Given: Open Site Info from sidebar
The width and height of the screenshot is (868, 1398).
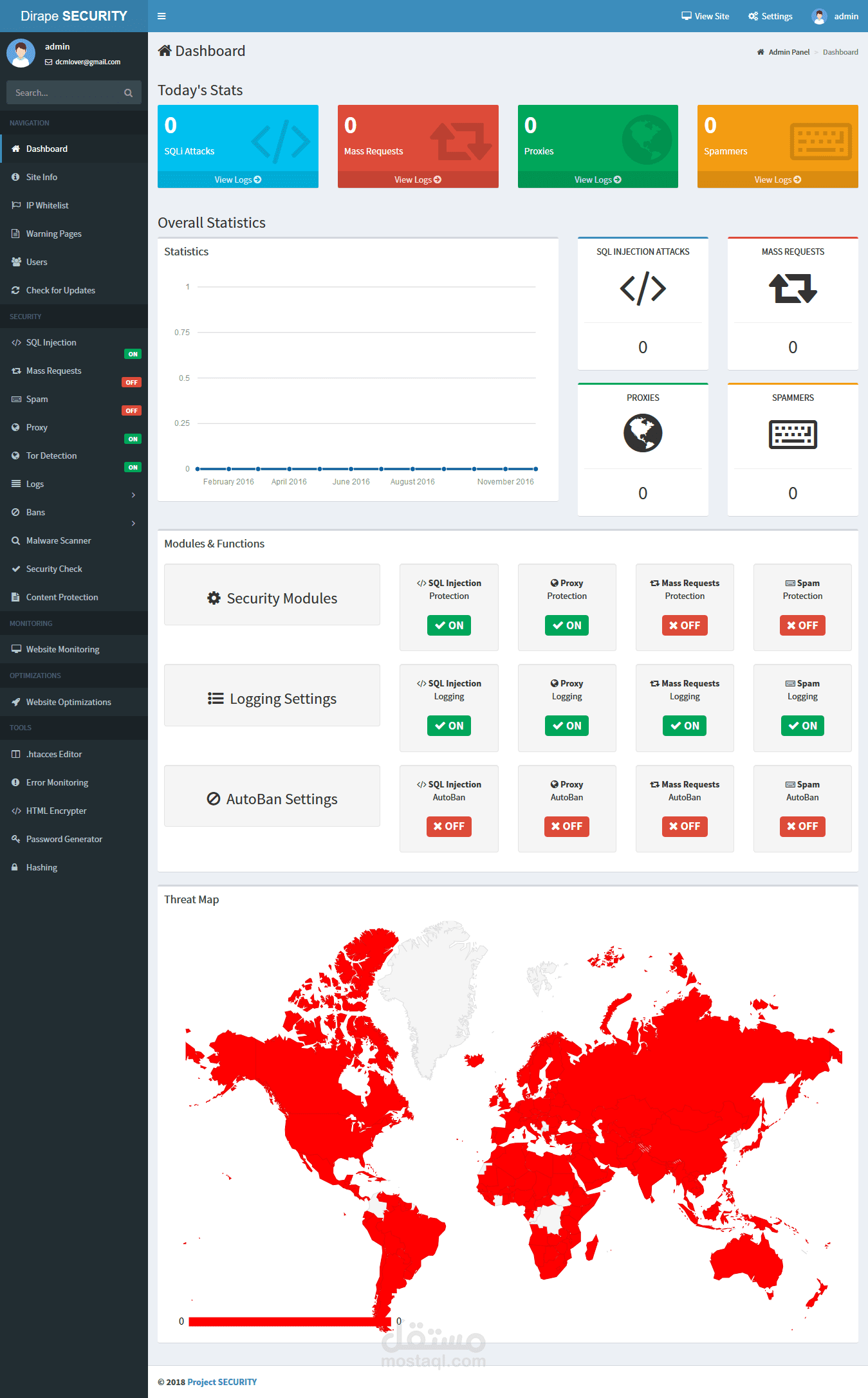Looking at the screenshot, I should (x=74, y=177).
